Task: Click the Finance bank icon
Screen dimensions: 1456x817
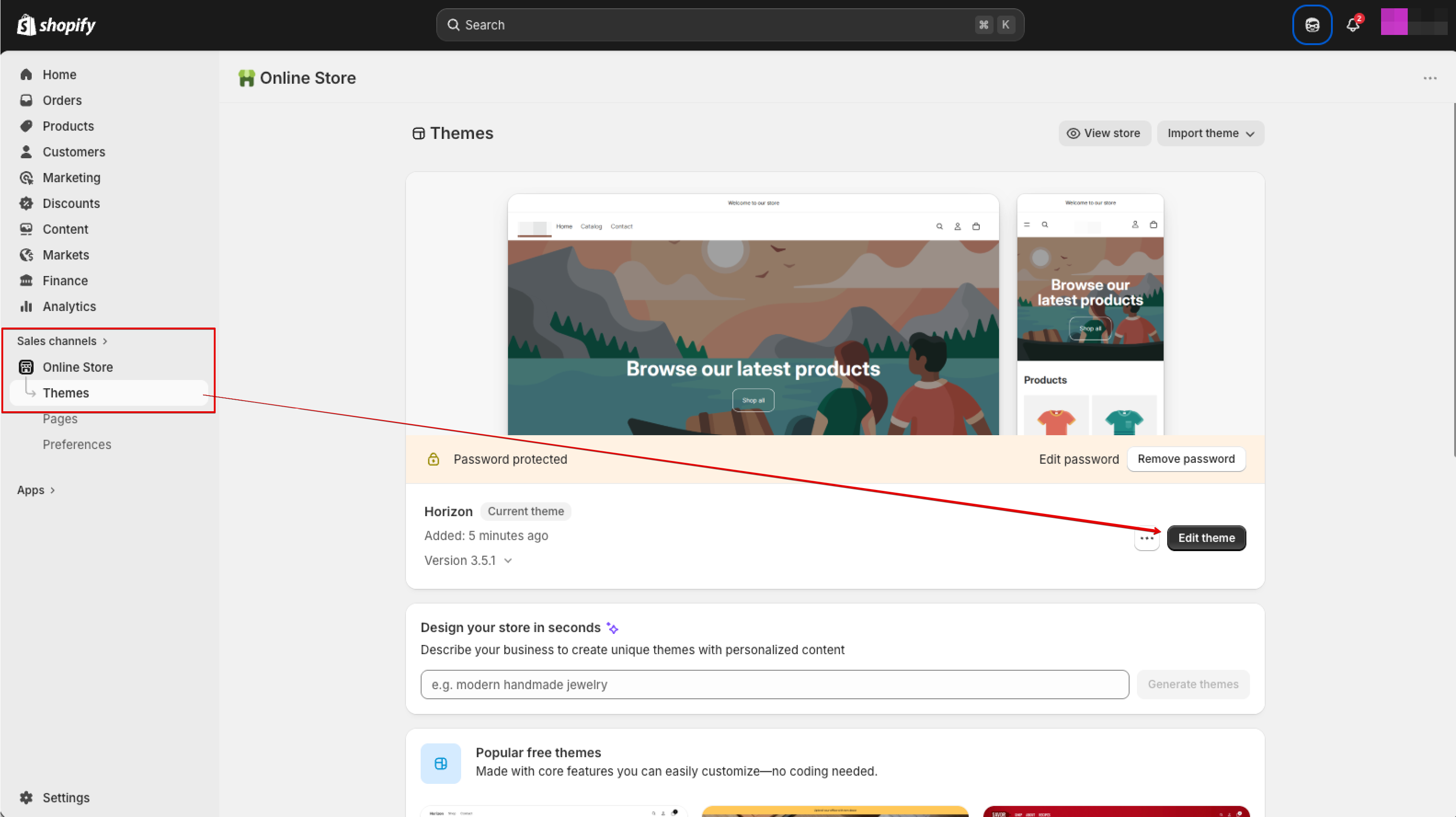Action: (x=26, y=281)
